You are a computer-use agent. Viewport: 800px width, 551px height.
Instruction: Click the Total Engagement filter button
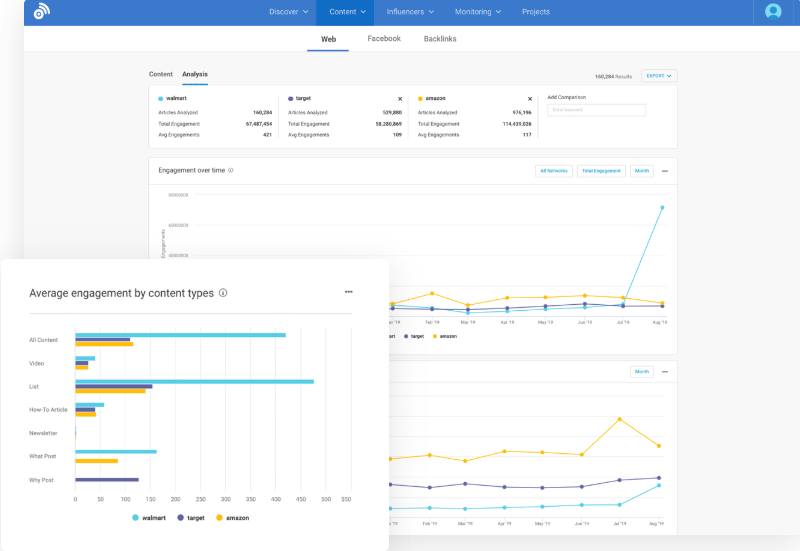pyautogui.click(x=601, y=171)
